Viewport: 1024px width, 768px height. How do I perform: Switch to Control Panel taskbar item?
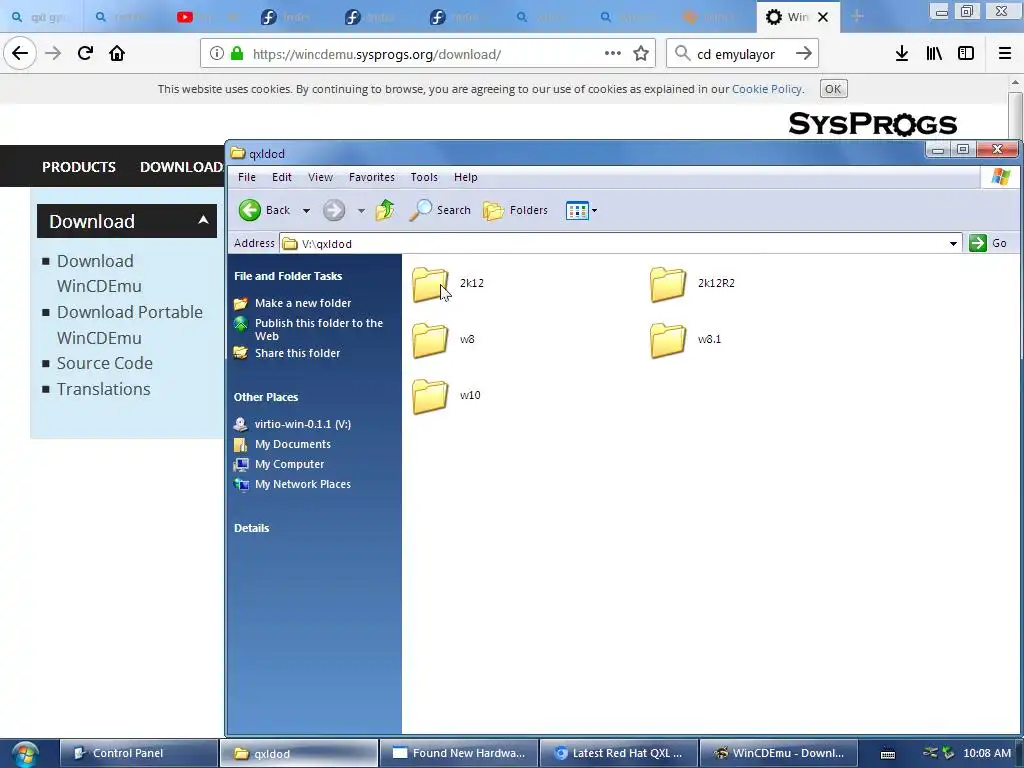pyautogui.click(x=138, y=753)
